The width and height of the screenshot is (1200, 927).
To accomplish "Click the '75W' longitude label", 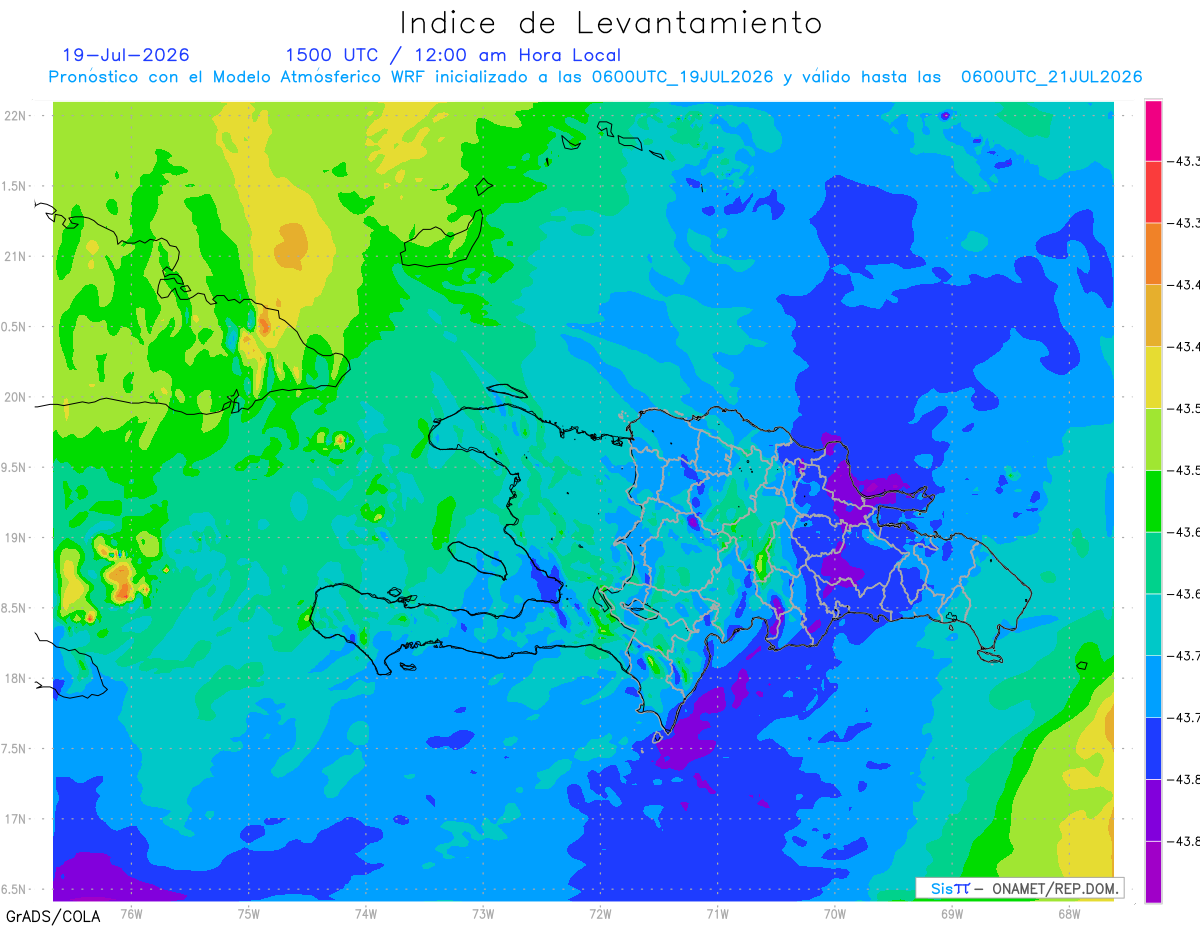I will coord(248,913).
